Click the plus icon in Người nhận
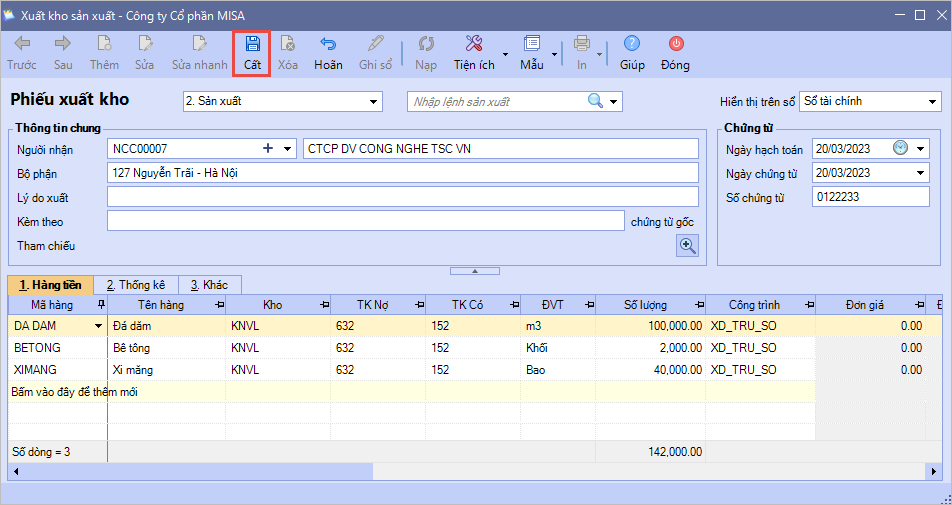 (268, 149)
